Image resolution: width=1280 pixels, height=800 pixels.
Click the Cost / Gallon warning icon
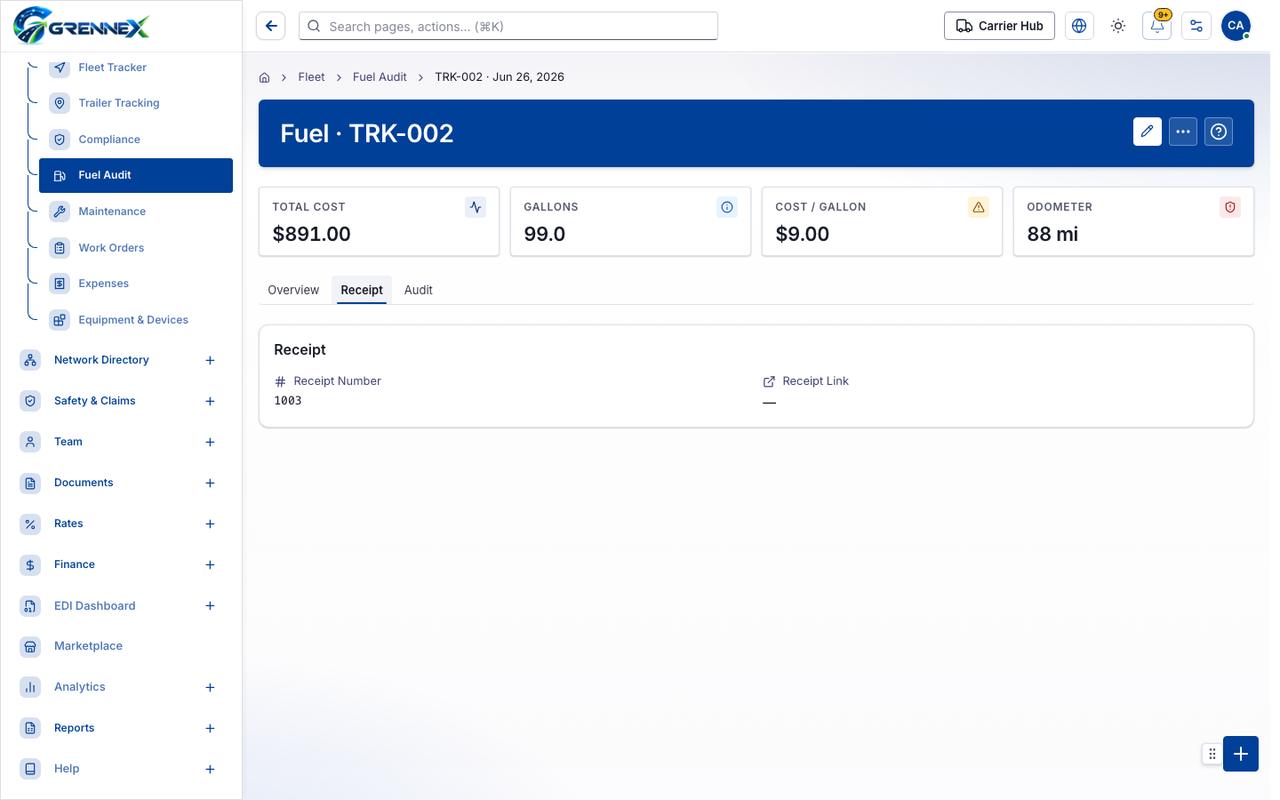tap(979, 207)
